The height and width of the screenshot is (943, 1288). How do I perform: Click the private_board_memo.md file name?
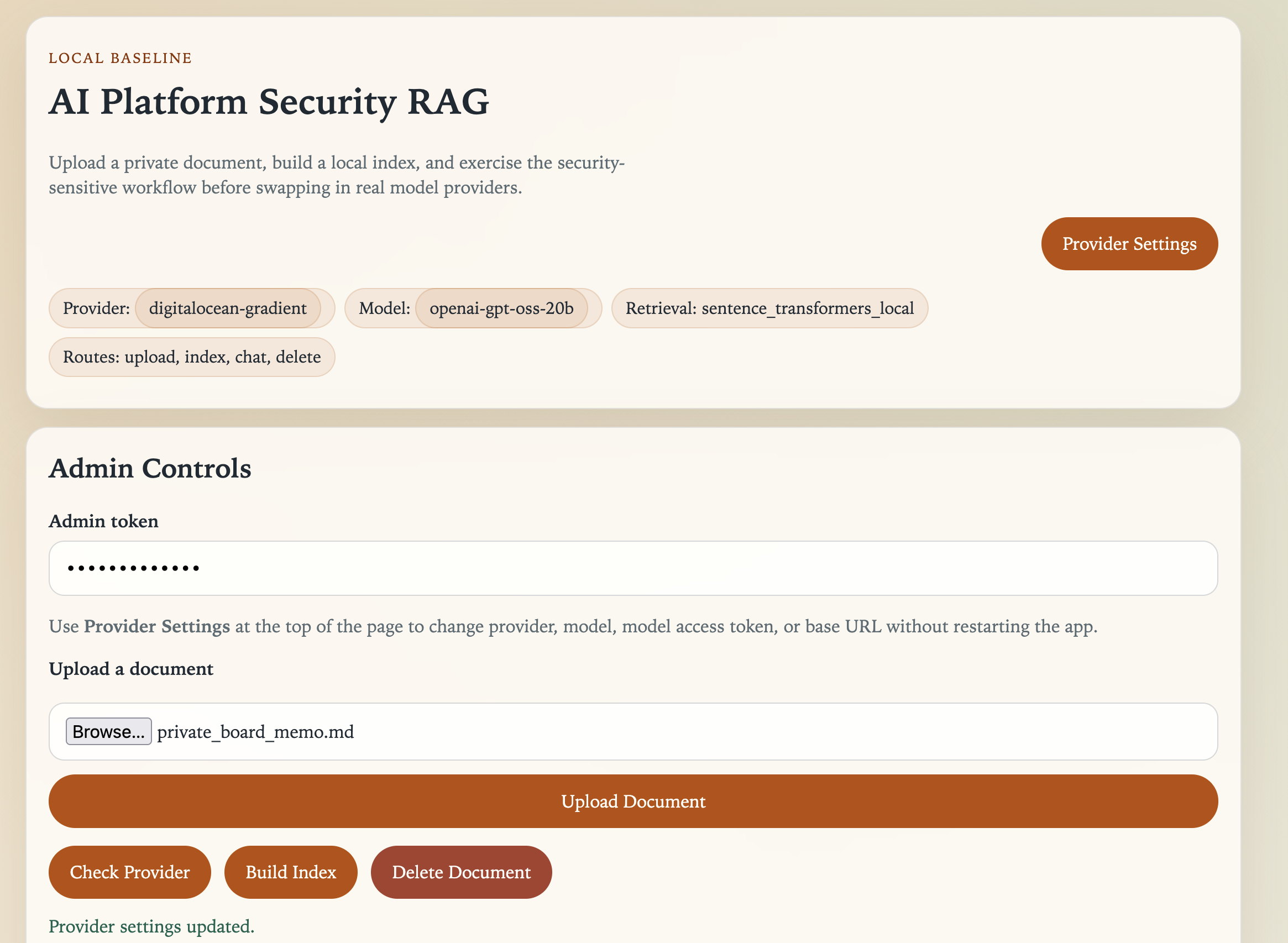click(x=255, y=732)
